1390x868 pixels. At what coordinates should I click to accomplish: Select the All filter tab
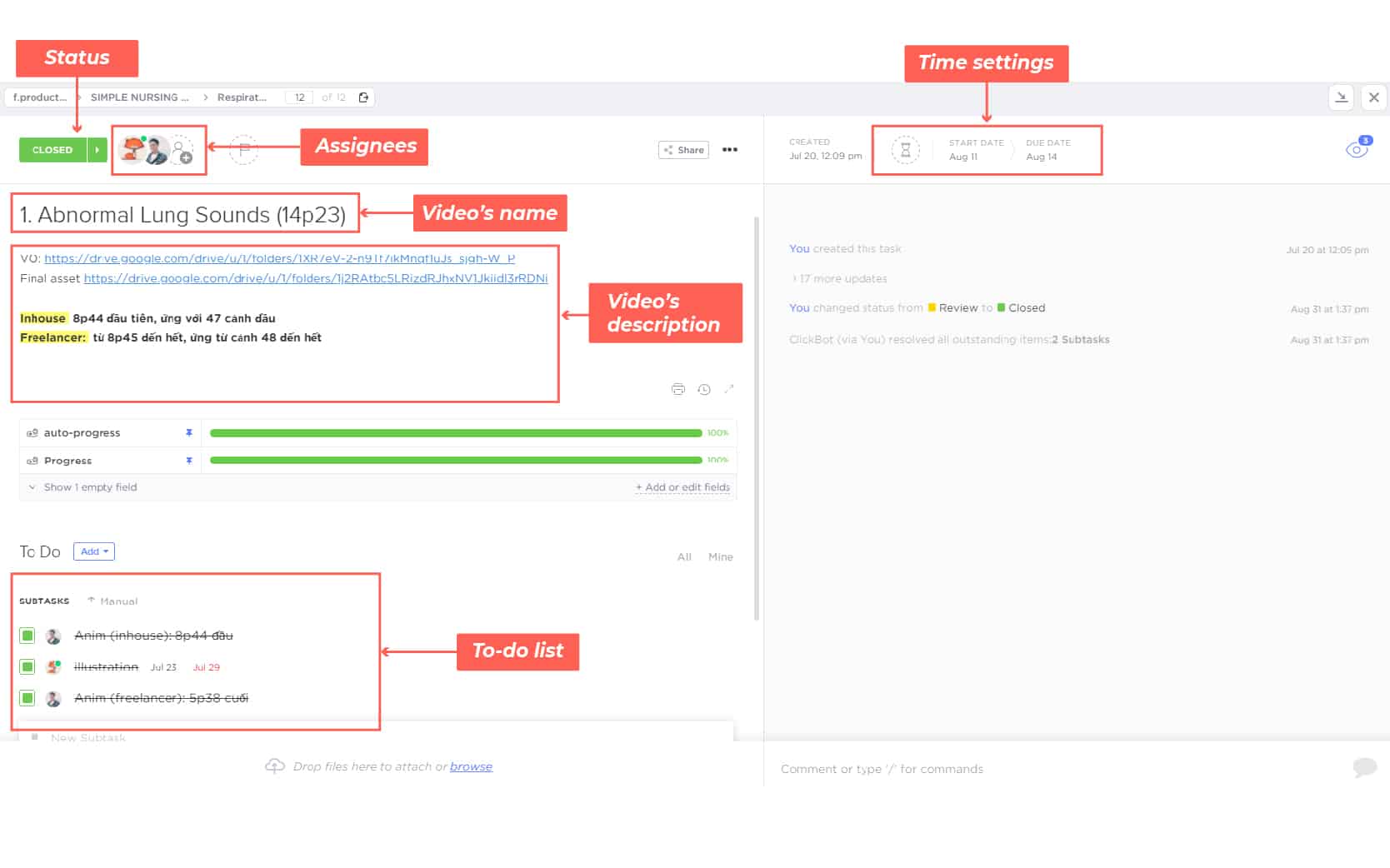pyautogui.click(x=684, y=556)
